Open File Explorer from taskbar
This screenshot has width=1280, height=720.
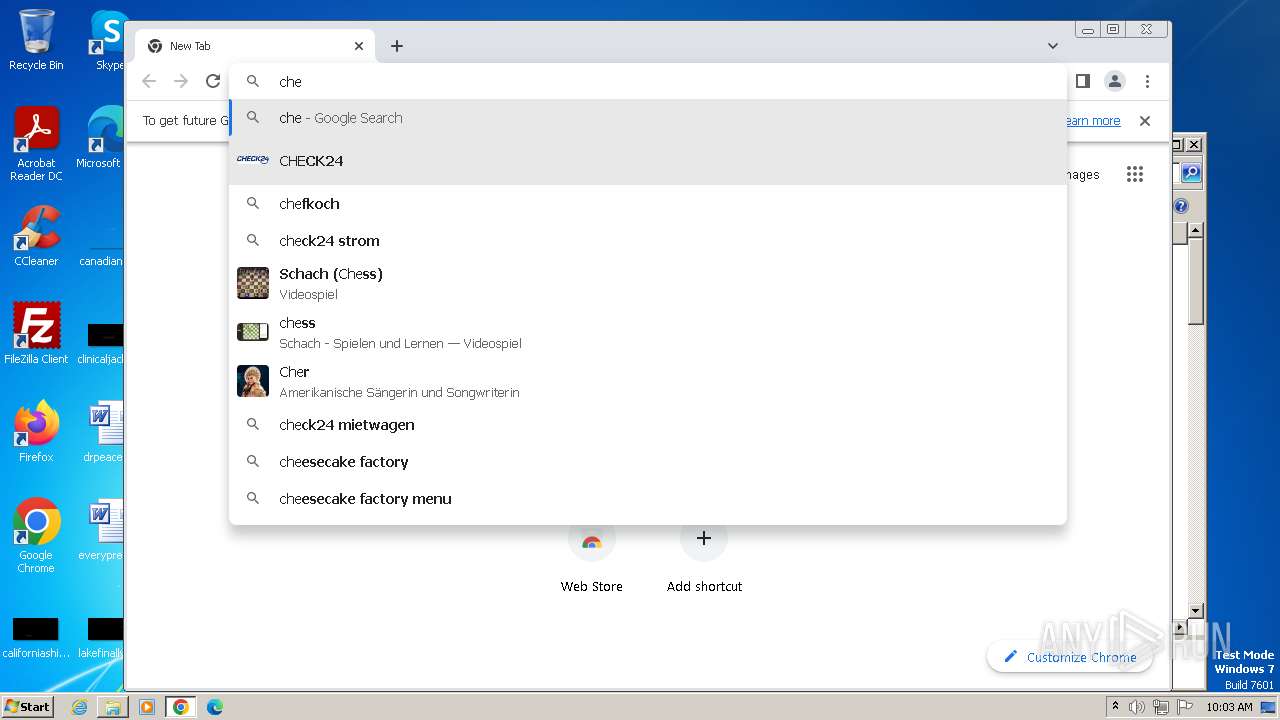pos(113,707)
